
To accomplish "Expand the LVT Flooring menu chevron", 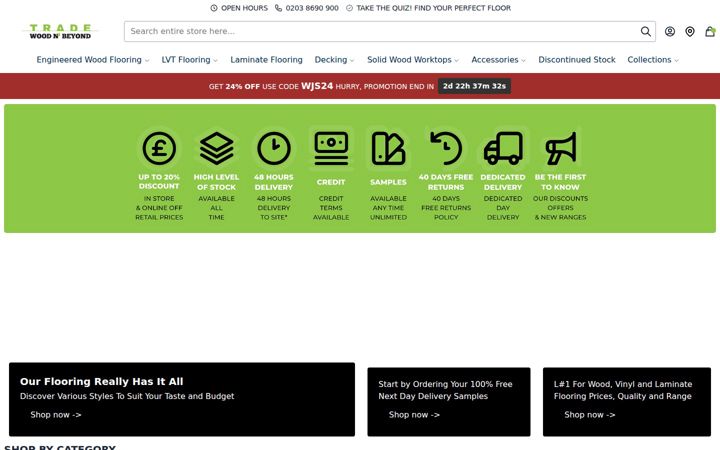I will coord(215,60).
